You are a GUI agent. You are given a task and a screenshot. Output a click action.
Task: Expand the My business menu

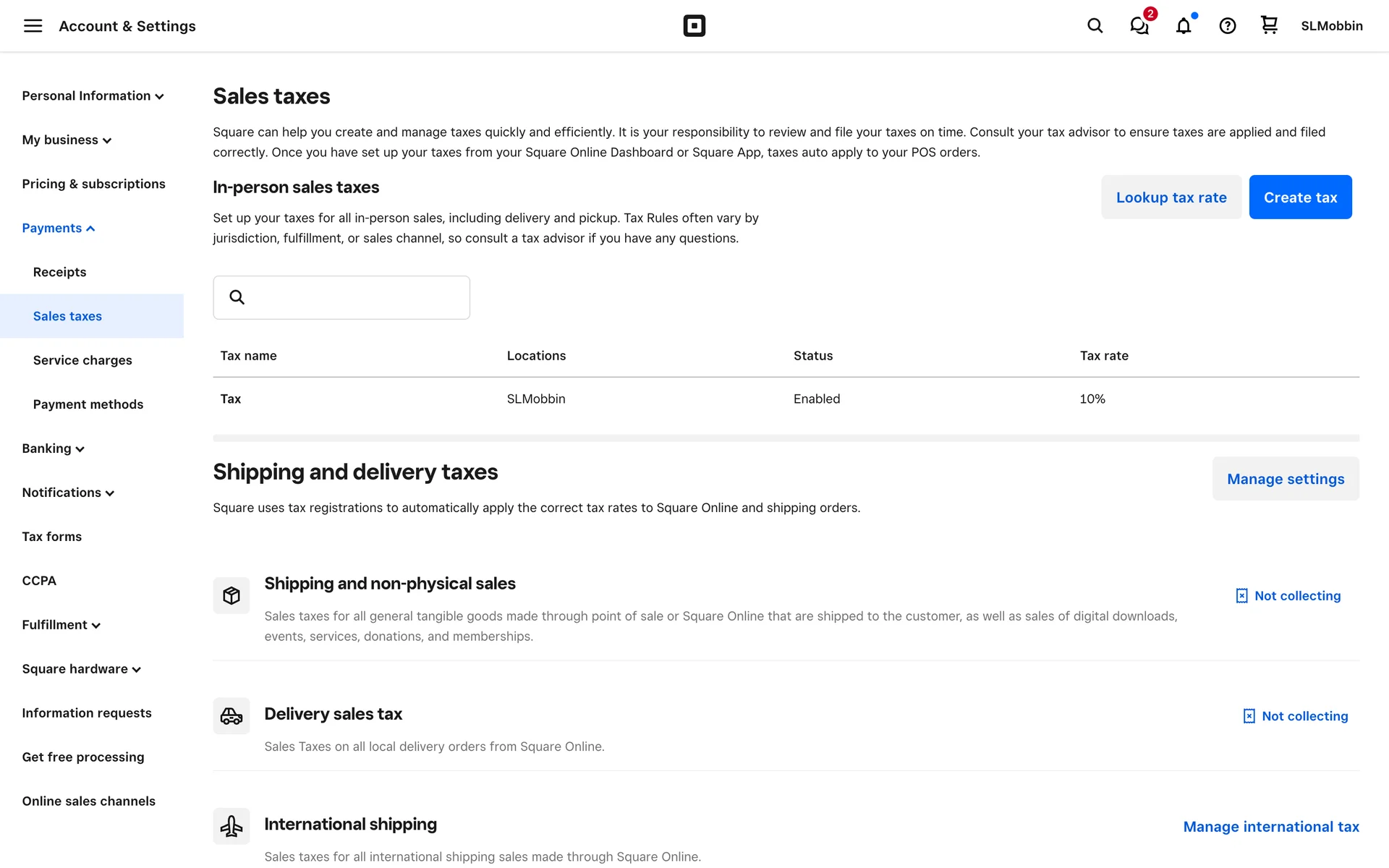[x=67, y=140]
